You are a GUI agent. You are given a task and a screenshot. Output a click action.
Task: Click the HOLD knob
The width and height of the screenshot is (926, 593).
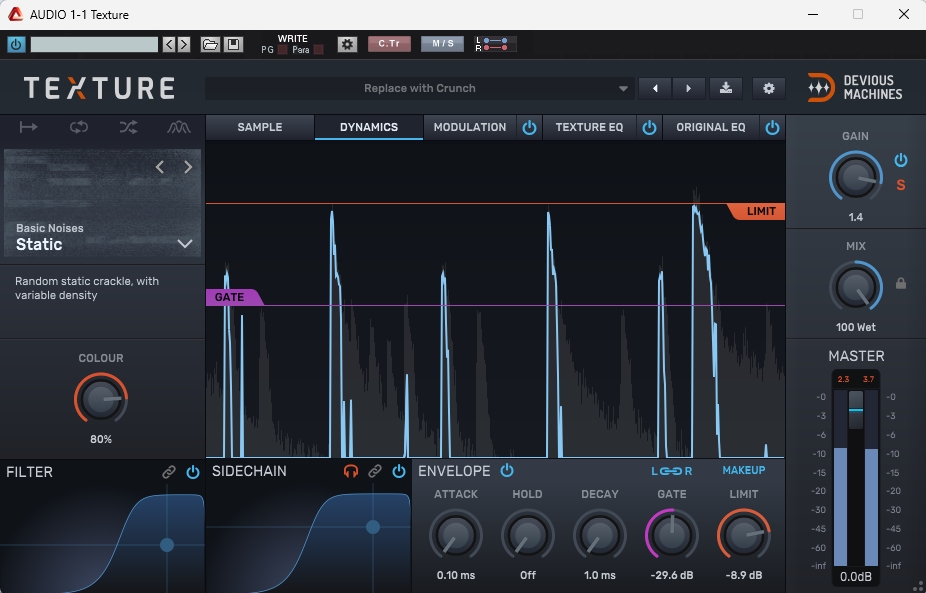[527, 536]
